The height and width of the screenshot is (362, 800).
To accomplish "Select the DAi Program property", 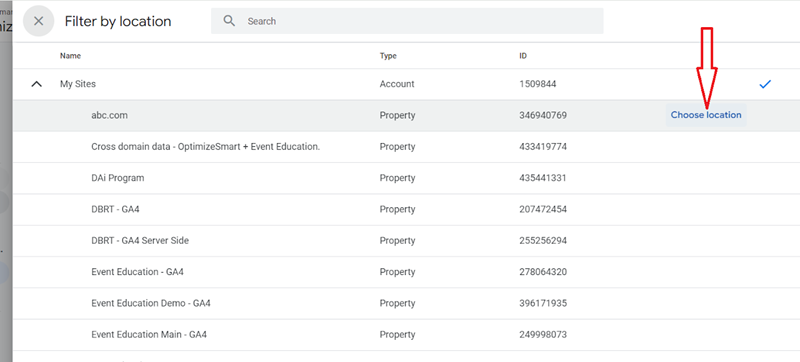I will click(118, 178).
